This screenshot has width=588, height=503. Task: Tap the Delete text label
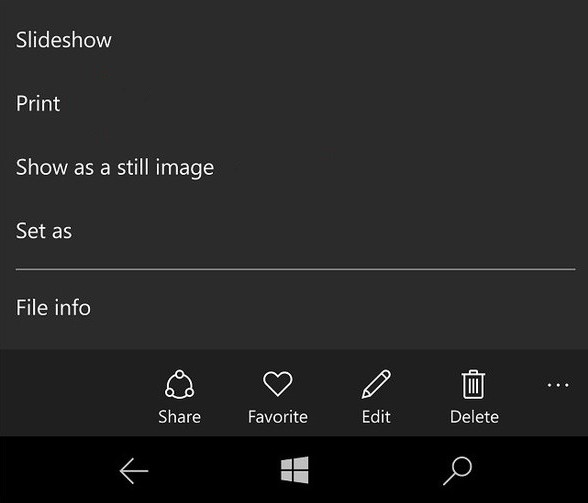474,417
